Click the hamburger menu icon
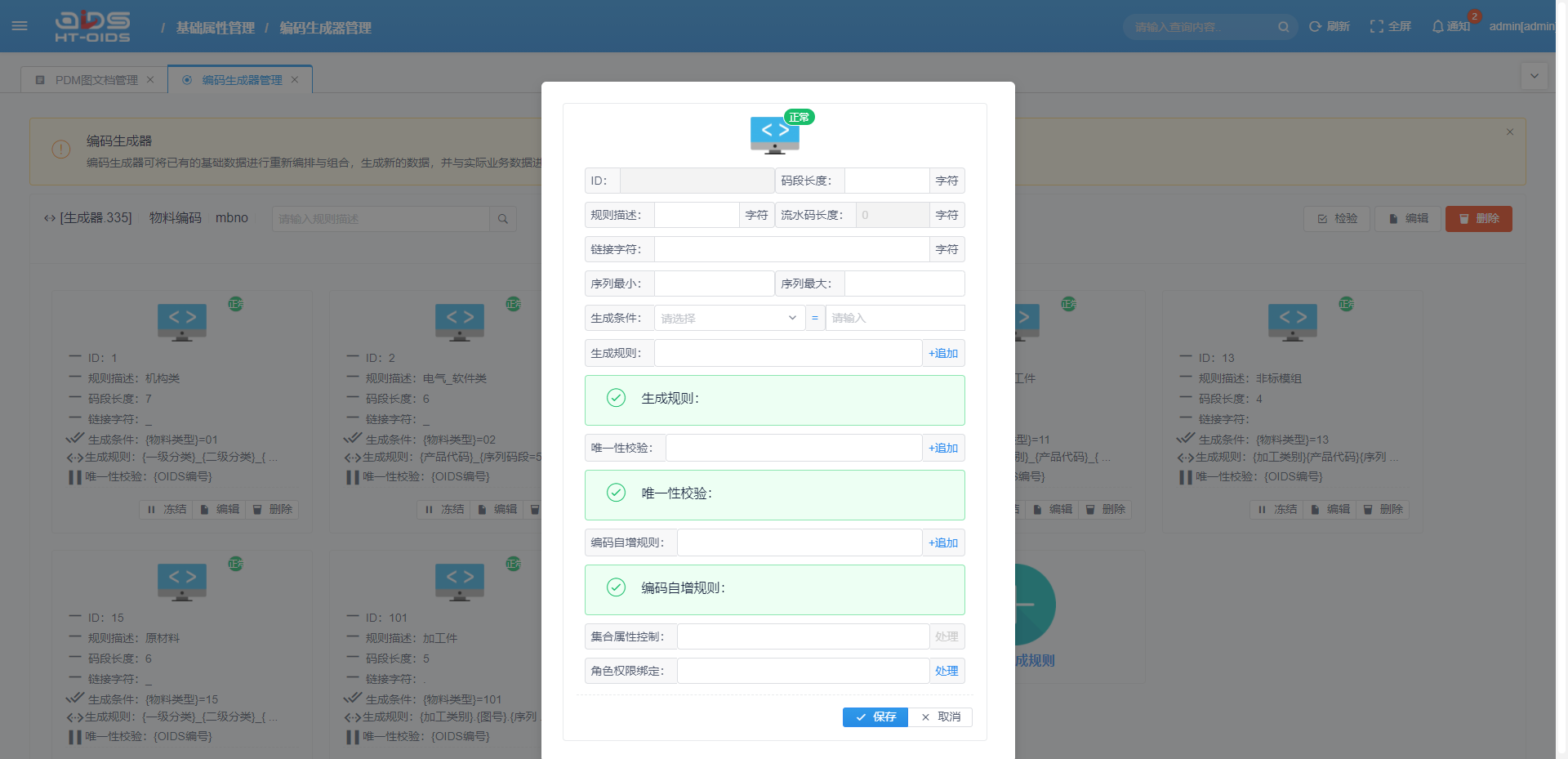Screen dimensions: 1568x759 click(20, 26)
